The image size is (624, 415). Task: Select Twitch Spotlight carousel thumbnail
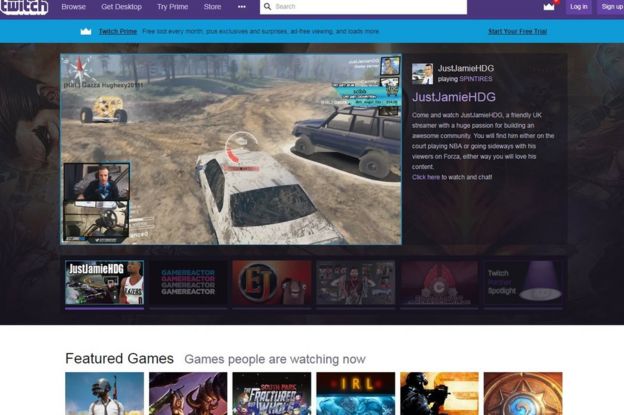pyautogui.click(x=523, y=283)
